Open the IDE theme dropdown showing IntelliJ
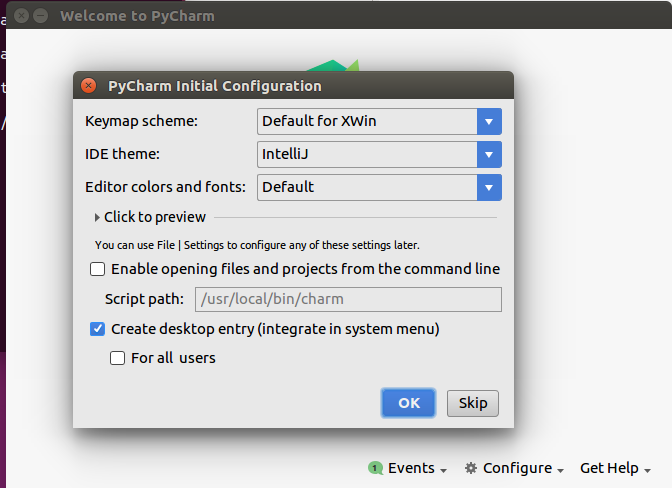672x488 pixels. coord(379,154)
